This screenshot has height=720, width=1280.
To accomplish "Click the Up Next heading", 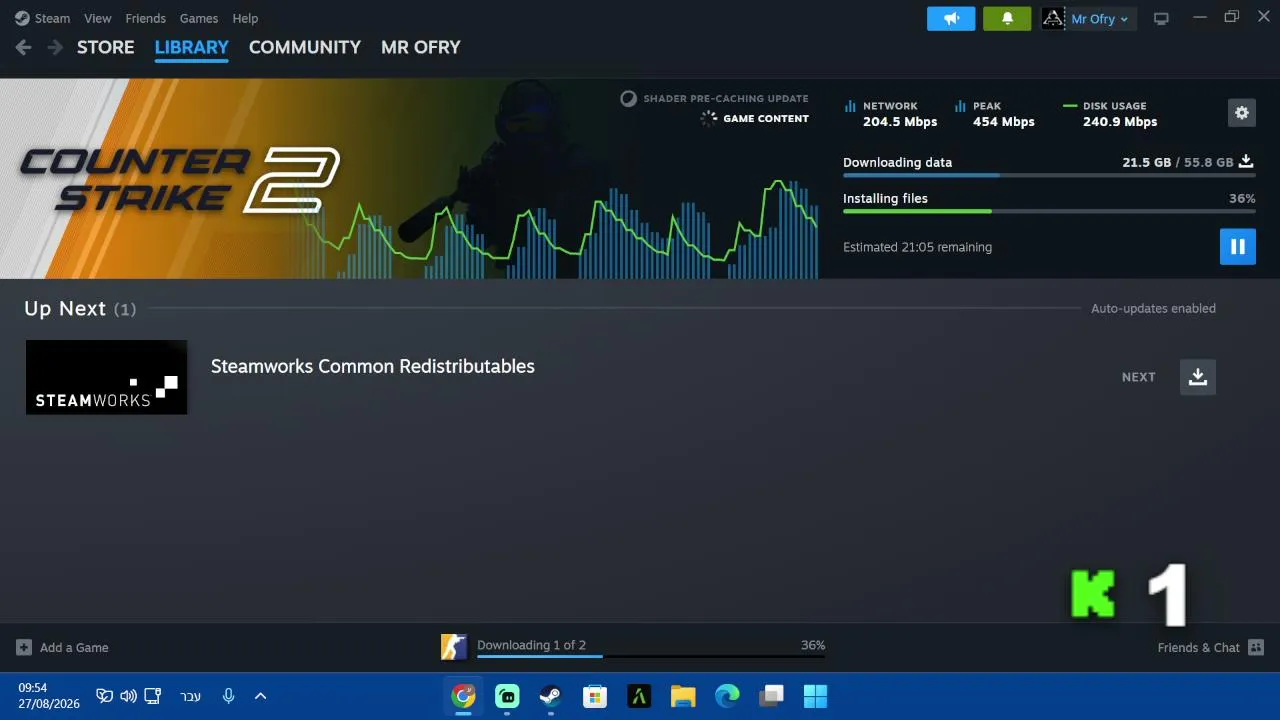I will 65,309.
